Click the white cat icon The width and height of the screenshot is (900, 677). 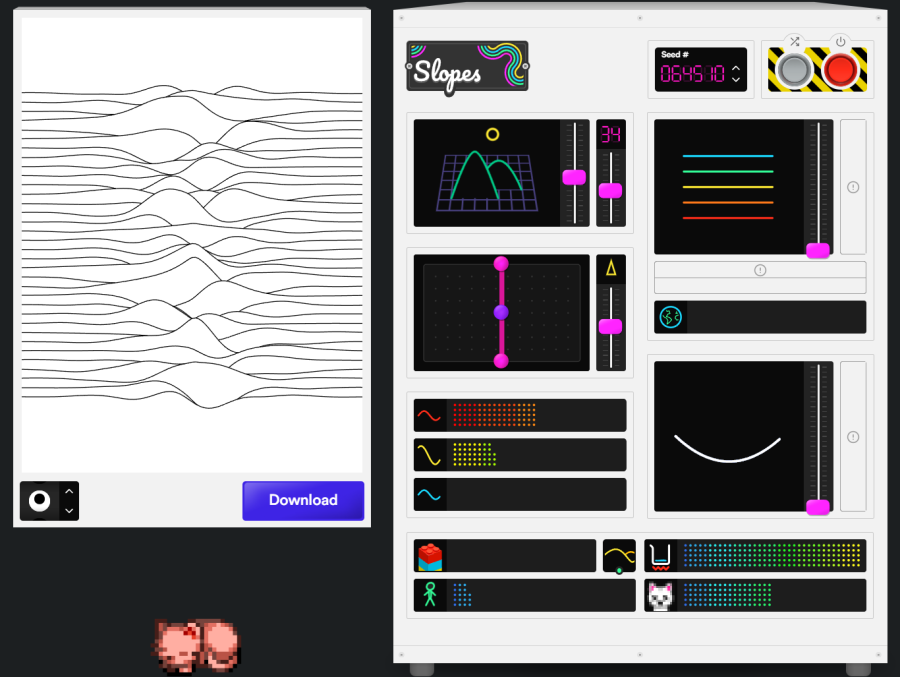coord(660,596)
